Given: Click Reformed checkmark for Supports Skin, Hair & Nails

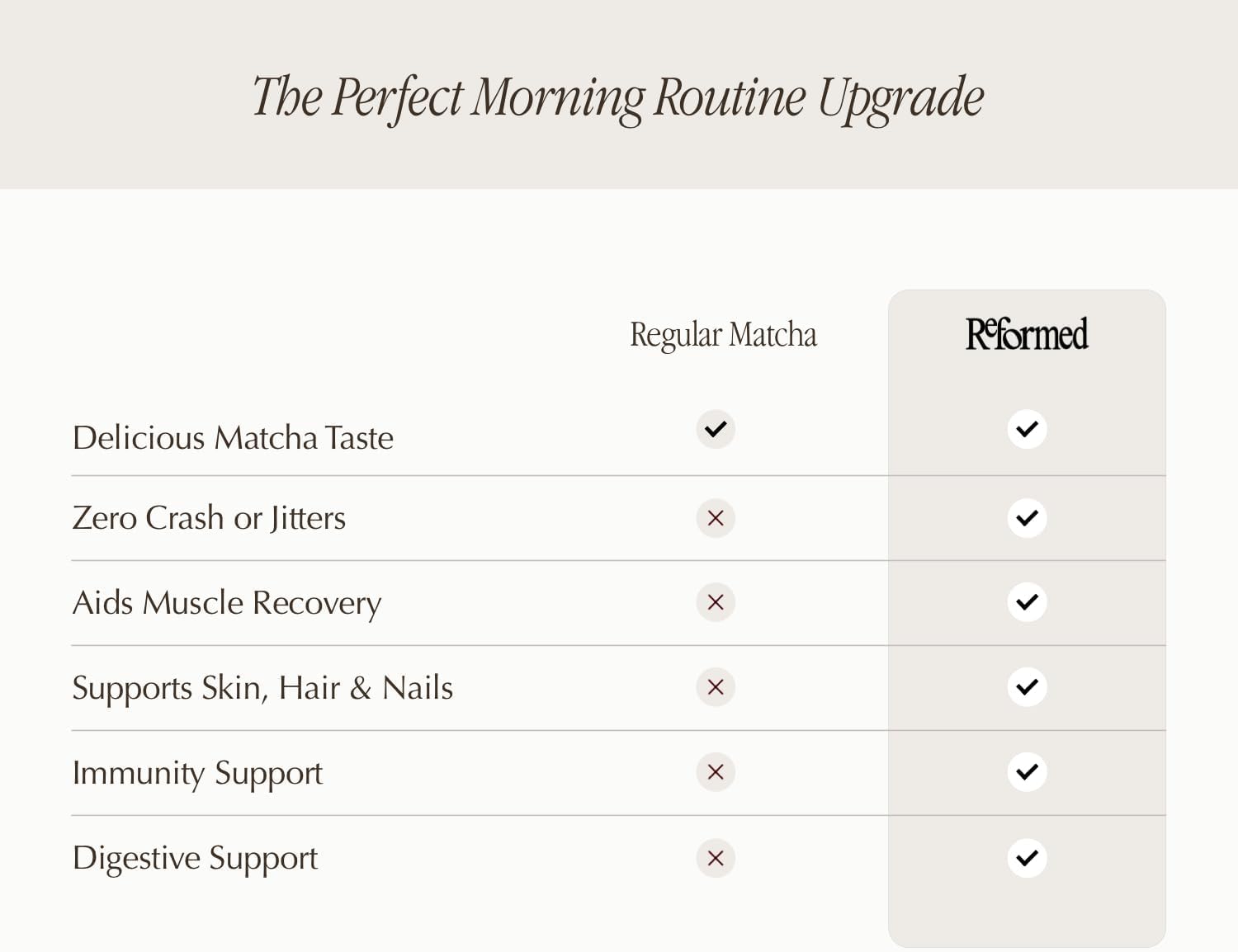Looking at the screenshot, I should click(1027, 687).
